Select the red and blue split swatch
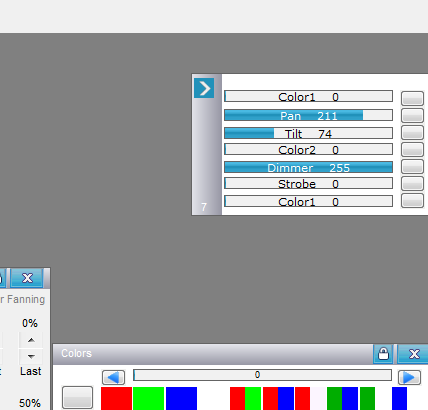 pos(278,398)
